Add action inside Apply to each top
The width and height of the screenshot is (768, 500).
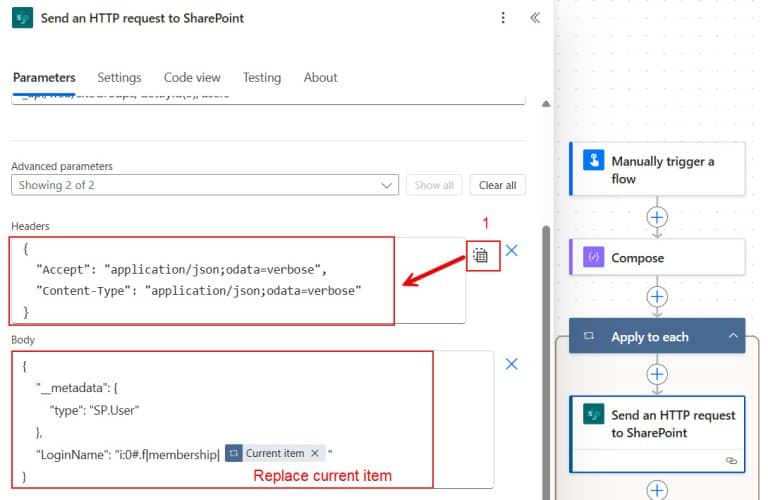click(x=657, y=375)
